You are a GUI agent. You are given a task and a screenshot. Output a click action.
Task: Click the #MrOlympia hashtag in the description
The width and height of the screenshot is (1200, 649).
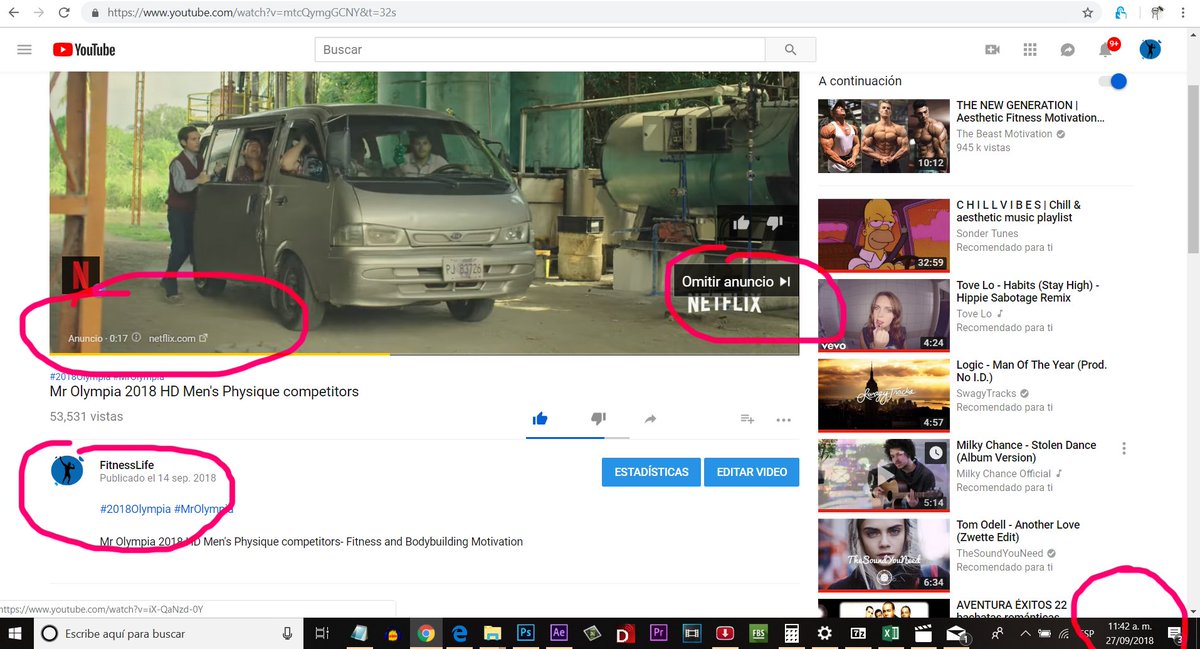point(204,509)
